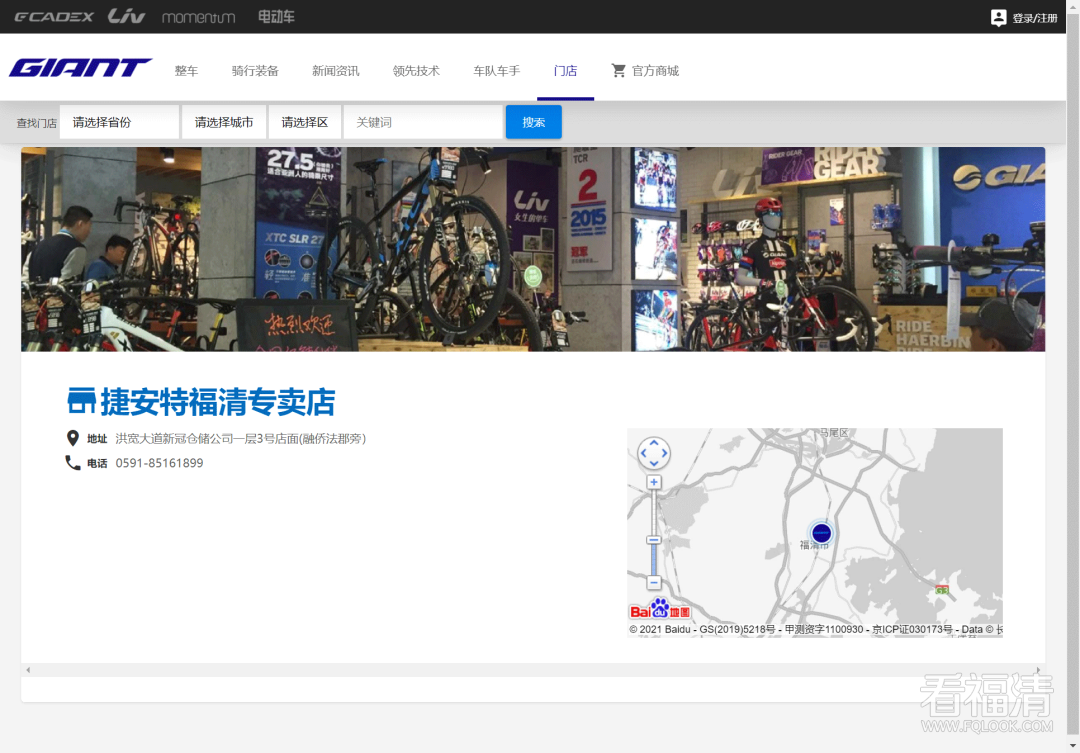The image size is (1080, 753).
Task: Expand the 请选择省份 province dropdown
Action: point(119,122)
